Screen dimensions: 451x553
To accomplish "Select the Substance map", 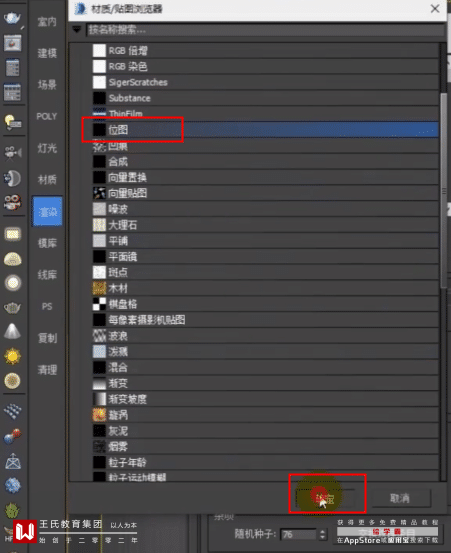I will (x=265, y=98).
